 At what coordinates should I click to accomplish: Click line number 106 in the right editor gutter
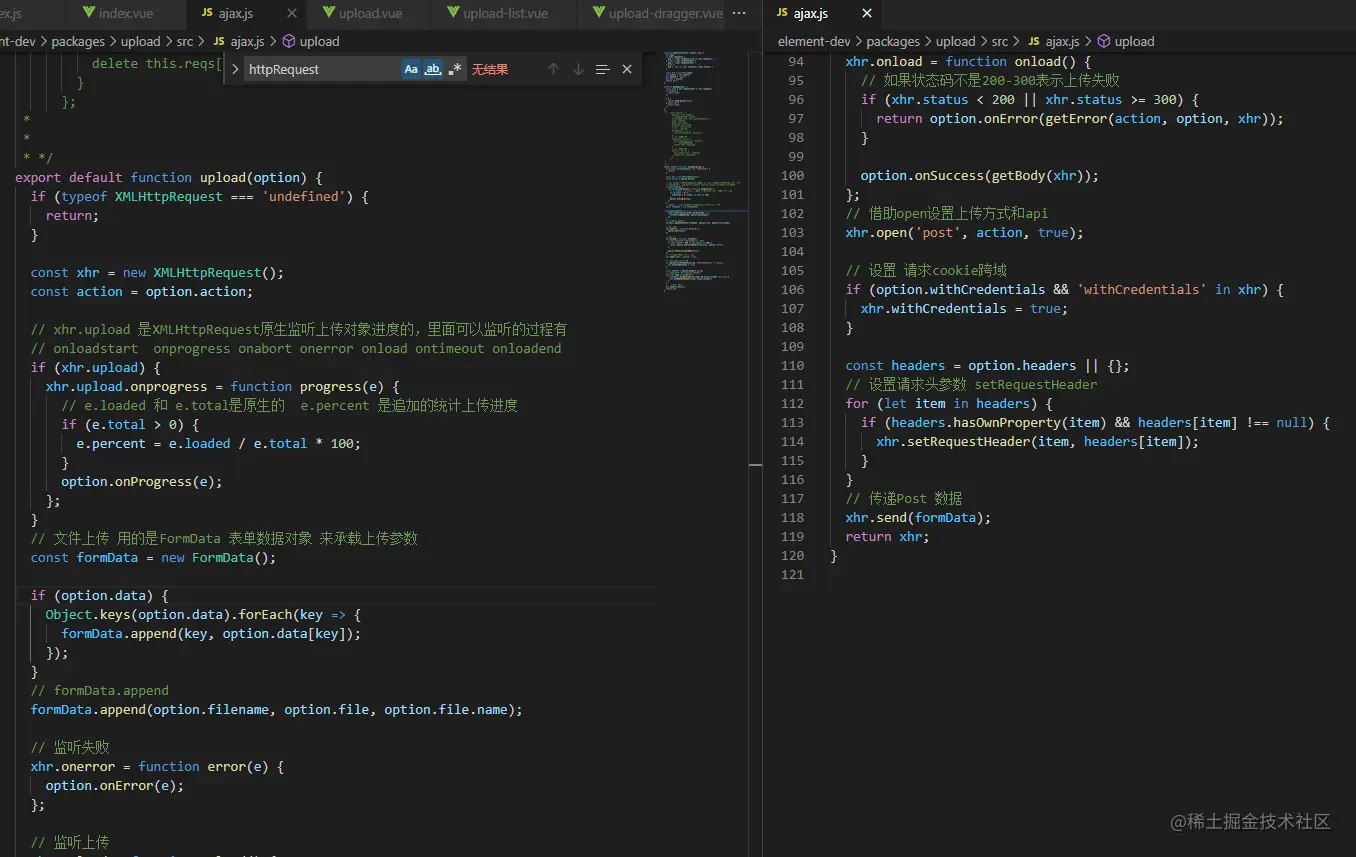click(792, 289)
